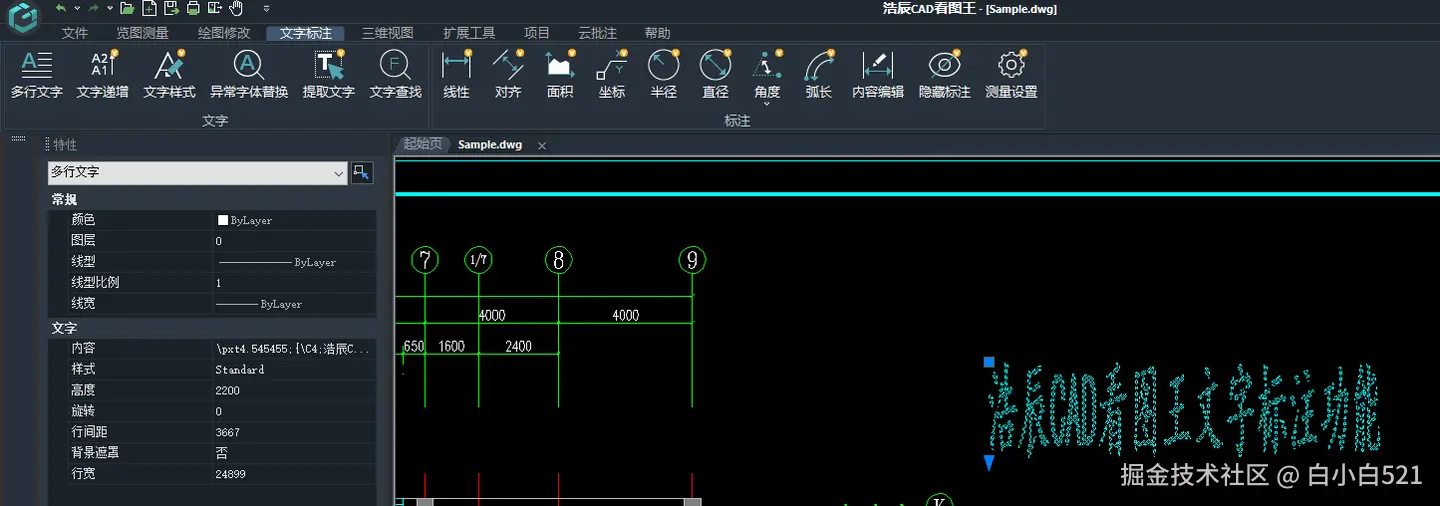Click the undo arrow in quick toolbar
This screenshot has width=1440, height=506.
(x=61, y=8)
